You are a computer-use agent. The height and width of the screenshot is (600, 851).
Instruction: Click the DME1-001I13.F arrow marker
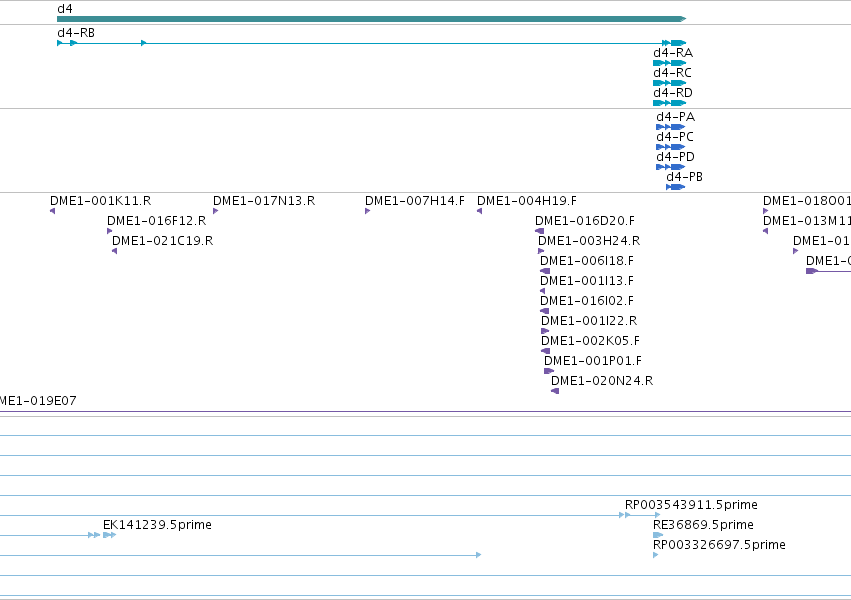click(x=542, y=291)
